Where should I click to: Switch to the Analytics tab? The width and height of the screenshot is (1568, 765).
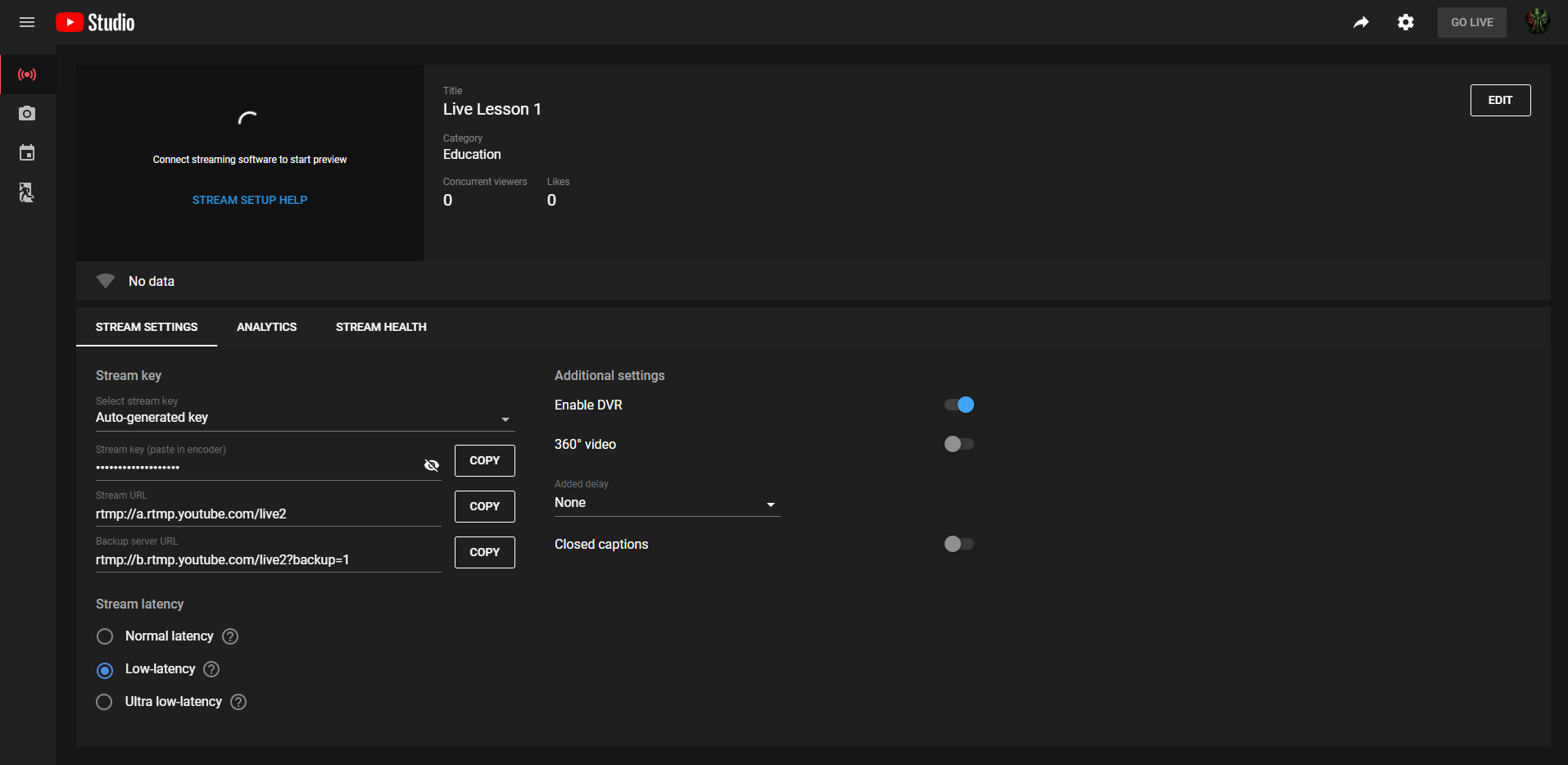[267, 327]
